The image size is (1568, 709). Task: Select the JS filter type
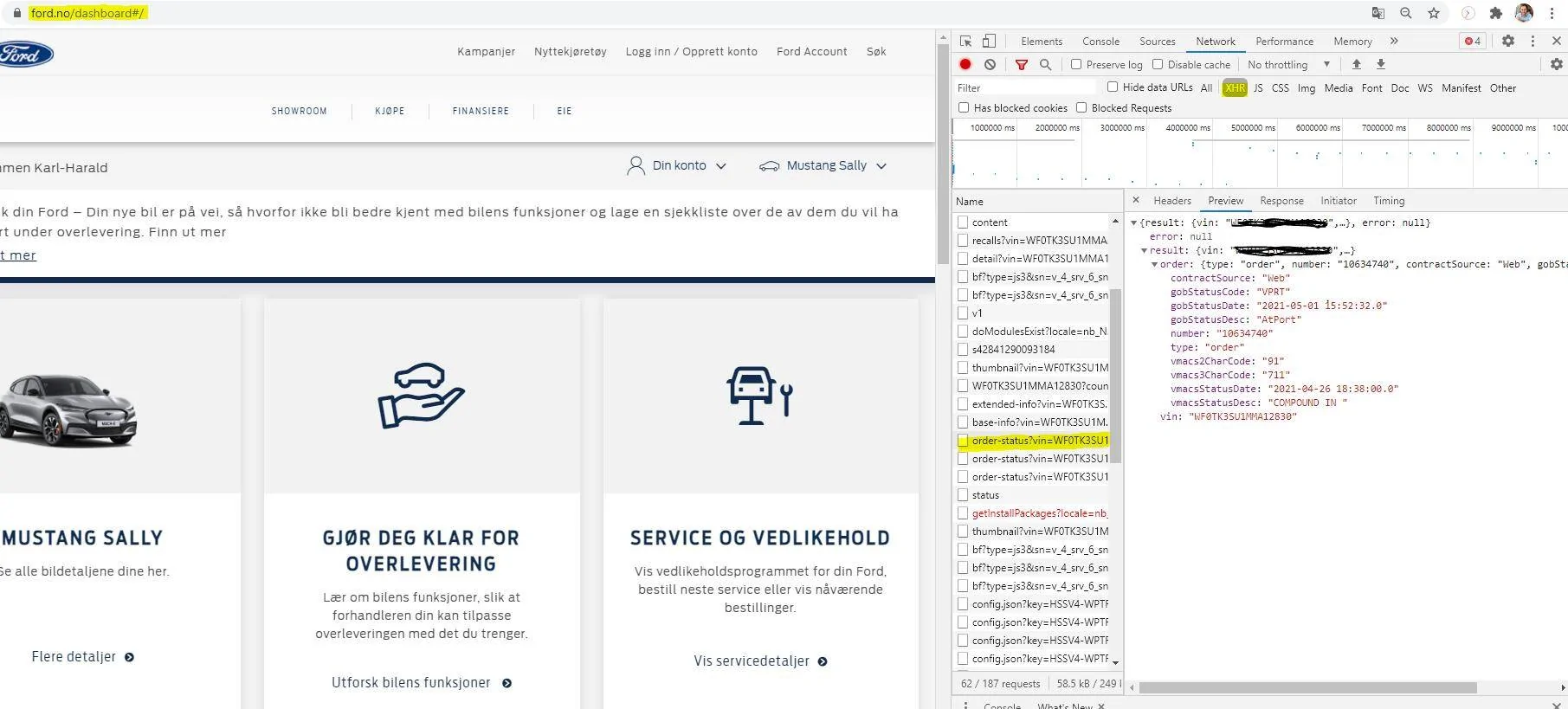click(1258, 87)
